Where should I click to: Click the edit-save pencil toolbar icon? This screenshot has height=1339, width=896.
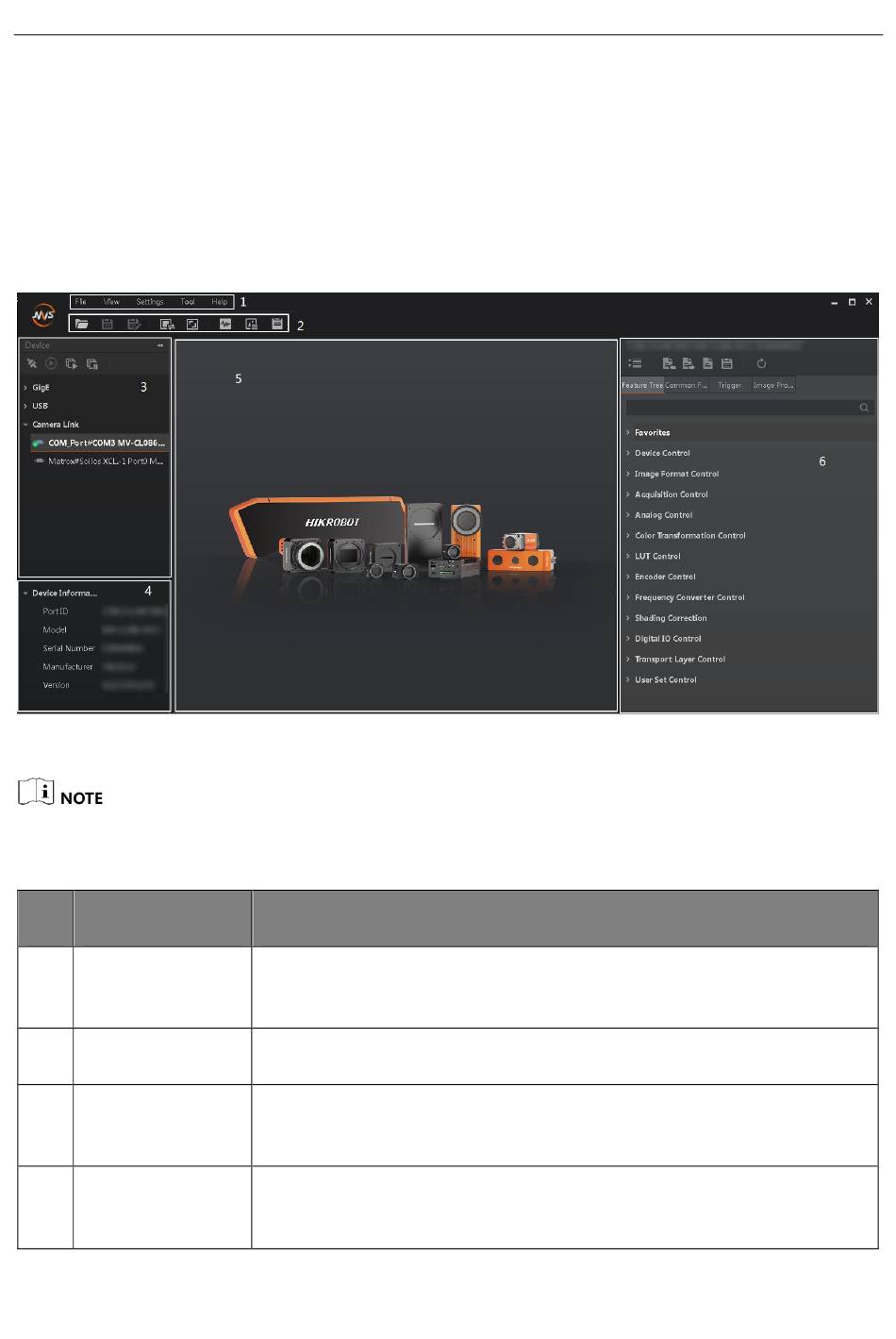[x=134, y=324]
